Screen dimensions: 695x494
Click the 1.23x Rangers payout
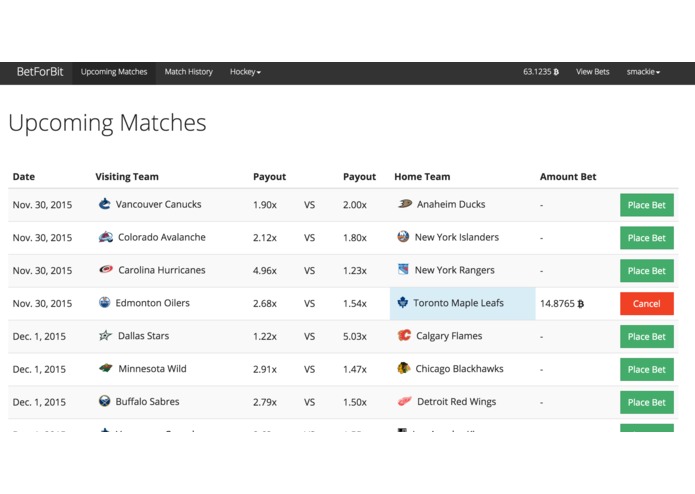point(355,271)
